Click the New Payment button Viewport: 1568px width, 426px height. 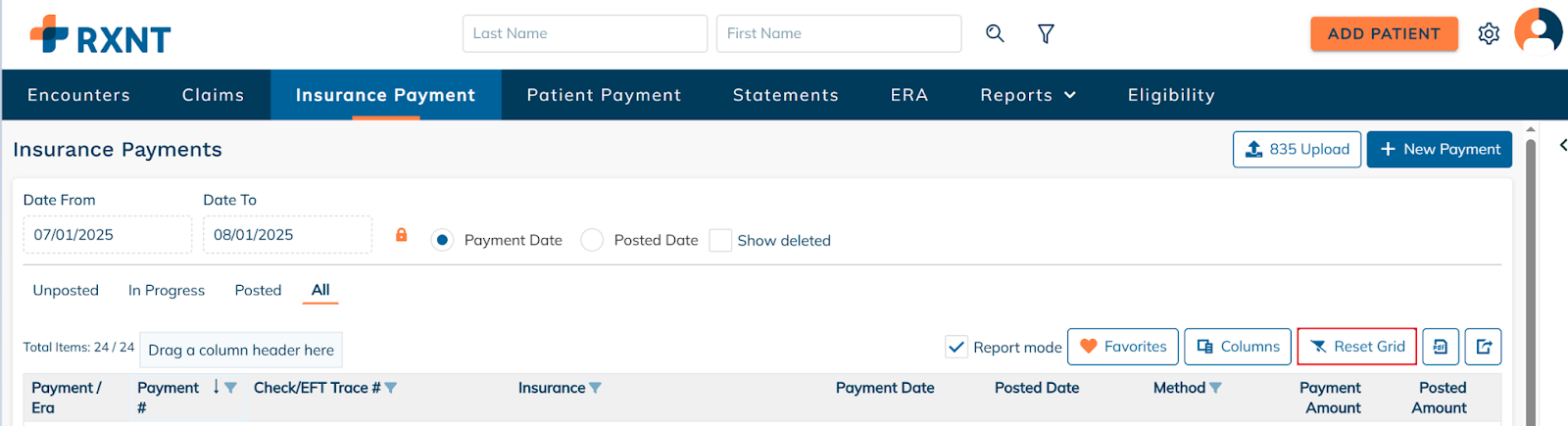pyautogui.click(x=1439, y=149)
